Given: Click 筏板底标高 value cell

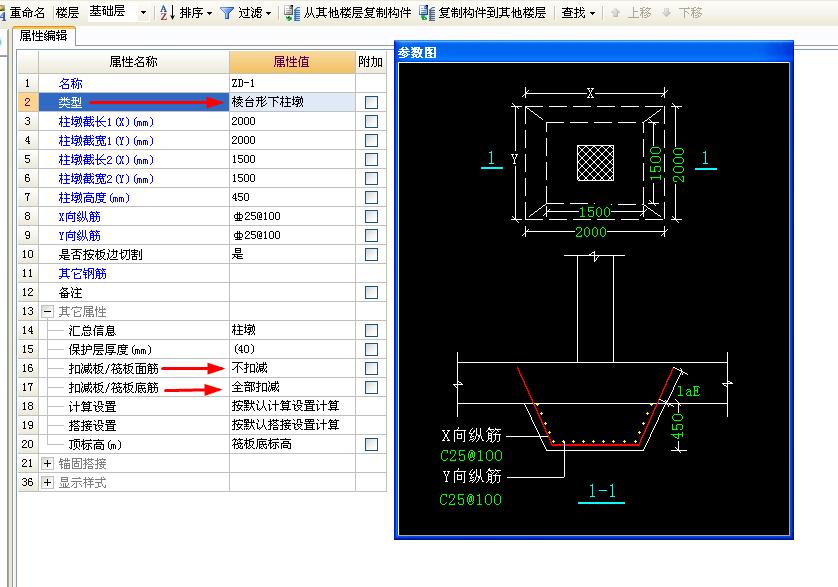Looking at the screenshot, I should point(292,444).
